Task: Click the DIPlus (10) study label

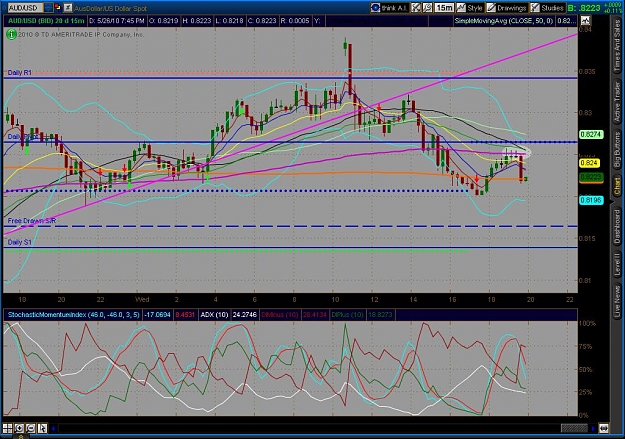Action: pyautogui.click(x=347, y=315)
